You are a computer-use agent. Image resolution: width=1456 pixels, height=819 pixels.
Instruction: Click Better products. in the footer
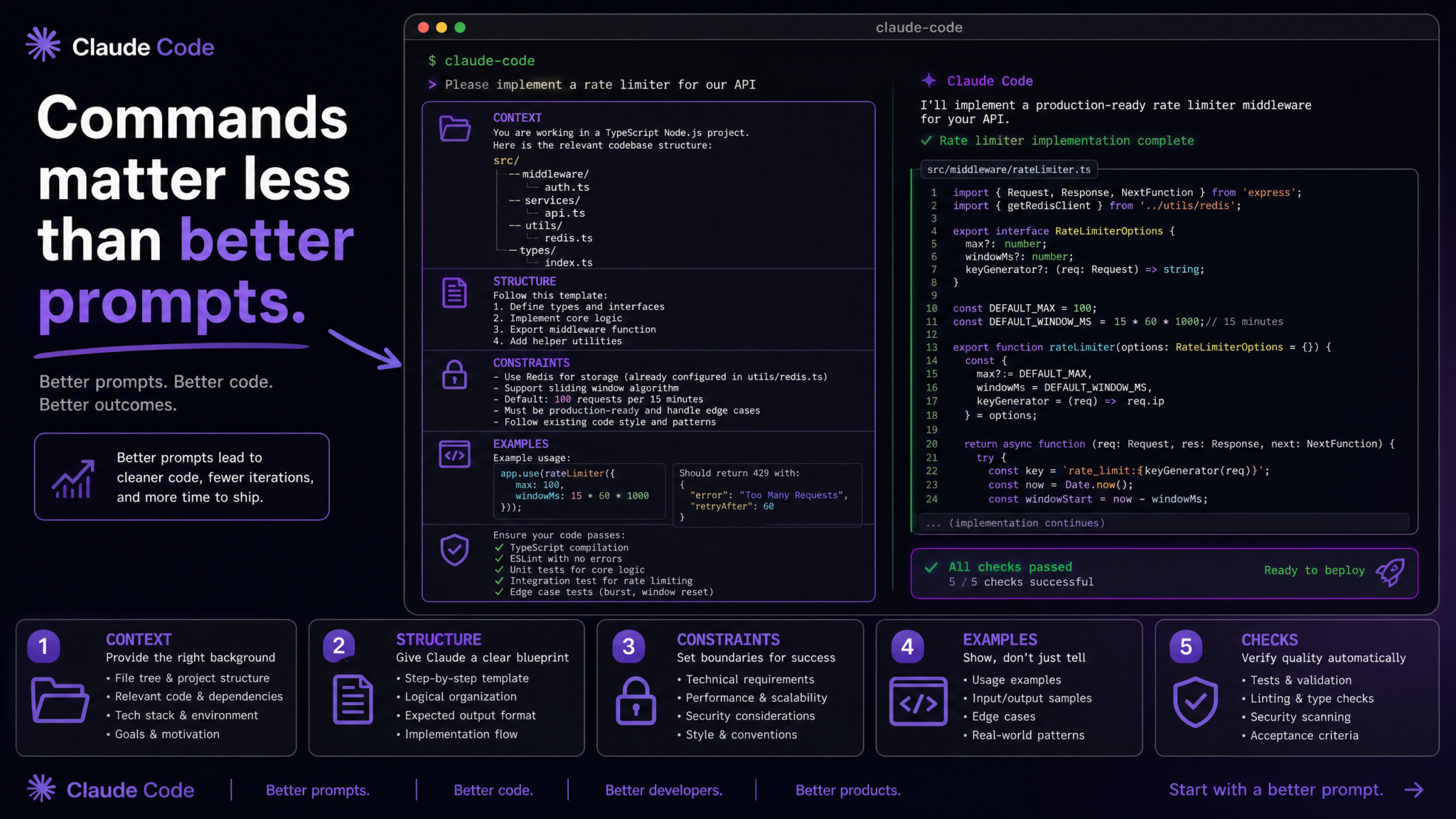click(847, 791)
